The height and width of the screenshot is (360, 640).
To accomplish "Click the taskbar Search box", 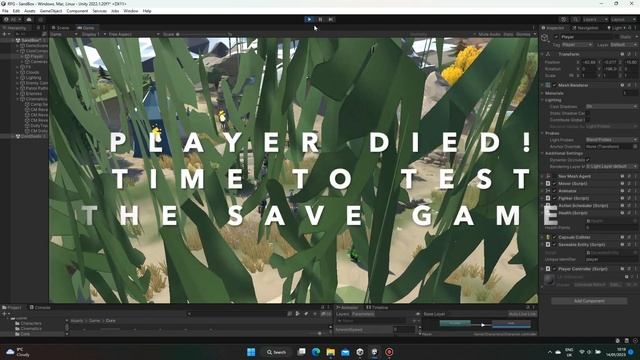I will coord(276,352).
